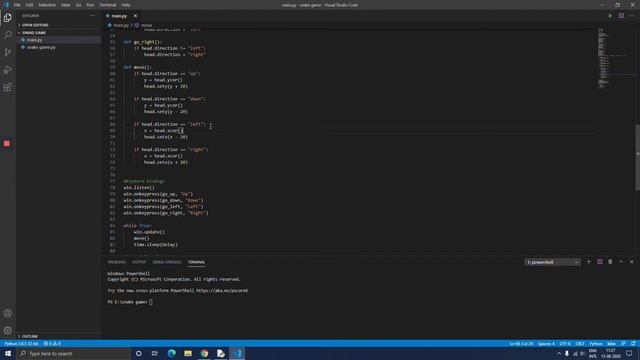Show hidden icons in system tray
The width and height of the screenshot is (640, 360).
(559, 353)
